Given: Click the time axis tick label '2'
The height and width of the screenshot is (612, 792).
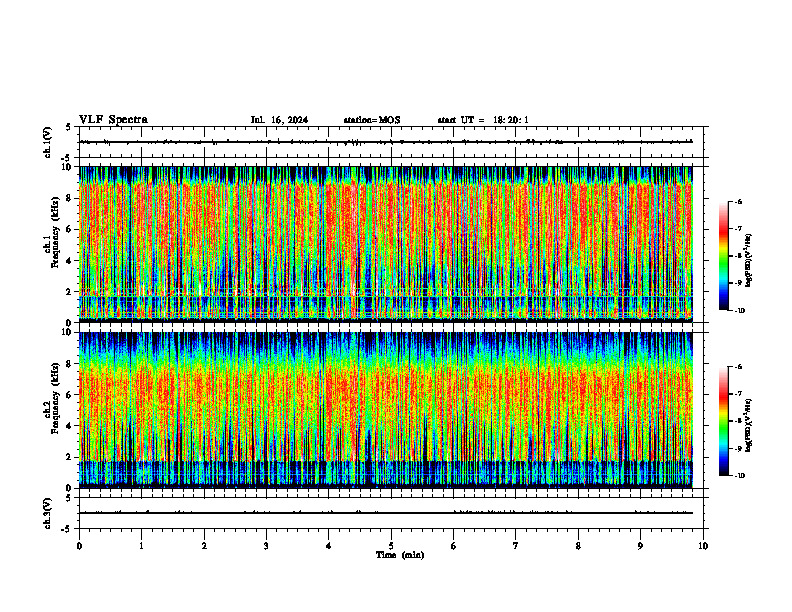Looking at the screenshot, I should (x=204, y=546).
